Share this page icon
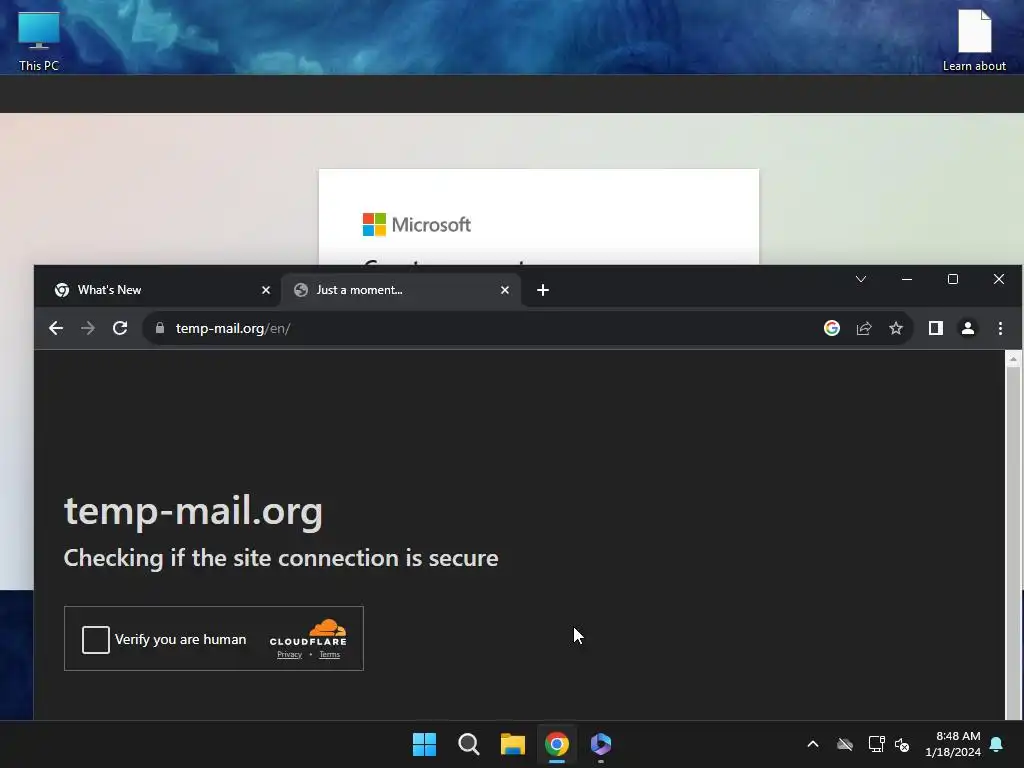1024x768 pixels. coord(864,328)
